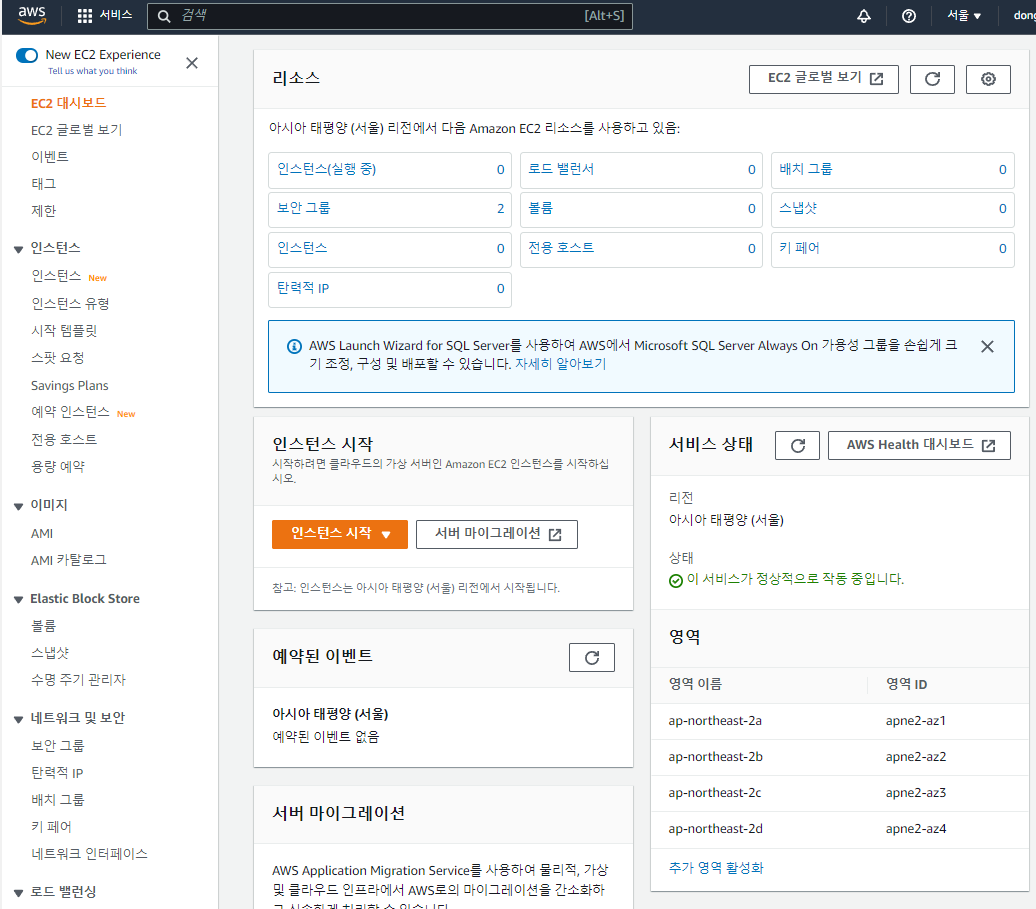Collapse the 이미지 sidebar section
The image size is (1036, 909).
(18, 506)
